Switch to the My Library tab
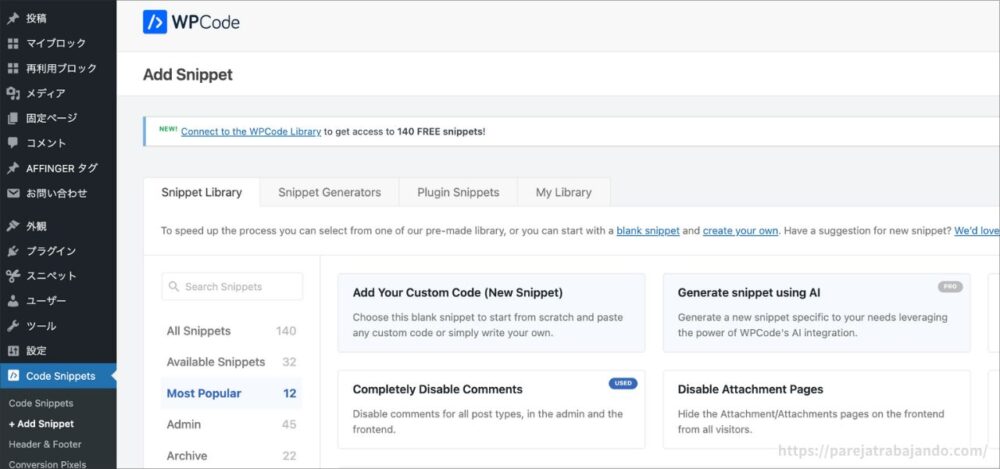This screenshot has width=1000, height=469. tap(563, 192)
